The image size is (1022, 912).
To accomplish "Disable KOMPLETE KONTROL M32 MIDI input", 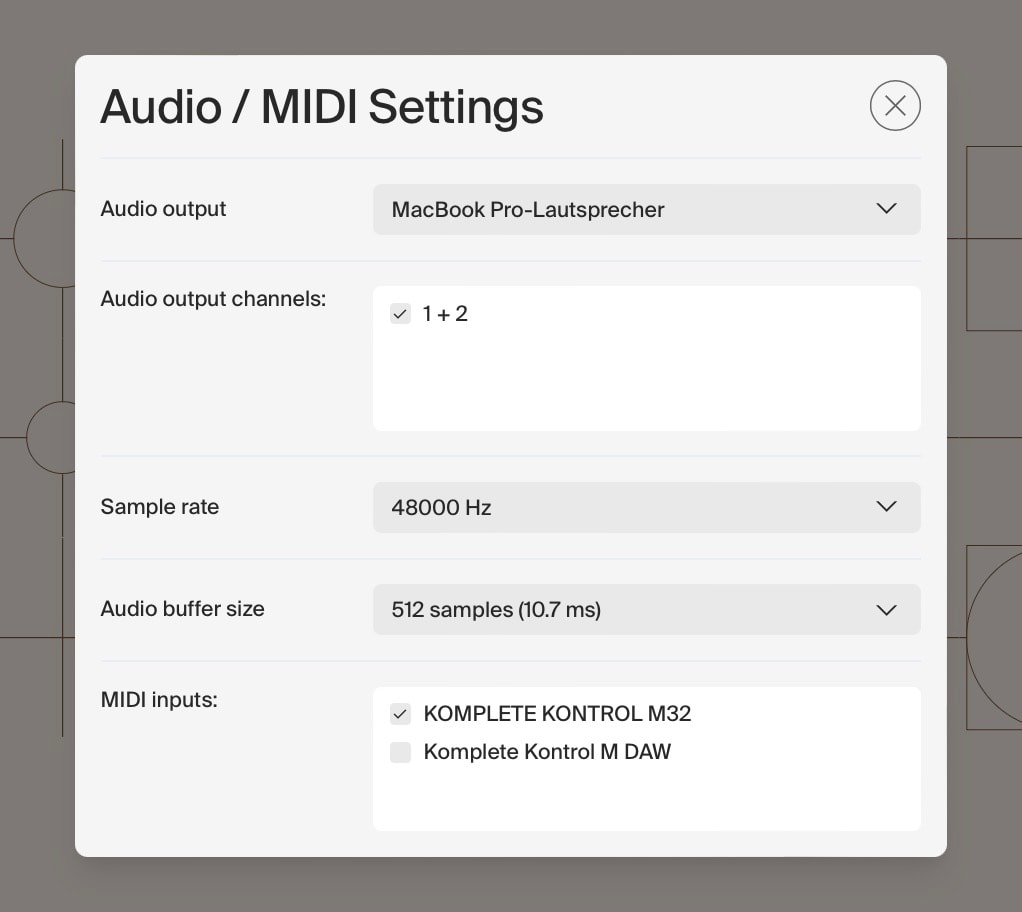I will coord(400,714).
